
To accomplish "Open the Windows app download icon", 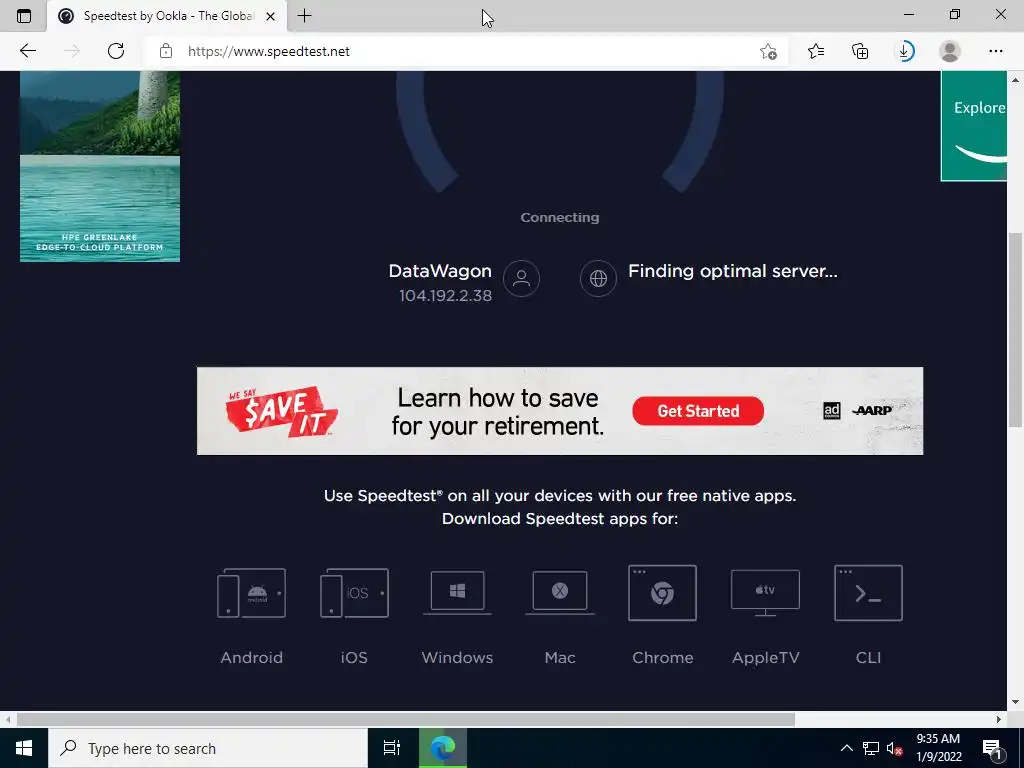I will point(457,592).
